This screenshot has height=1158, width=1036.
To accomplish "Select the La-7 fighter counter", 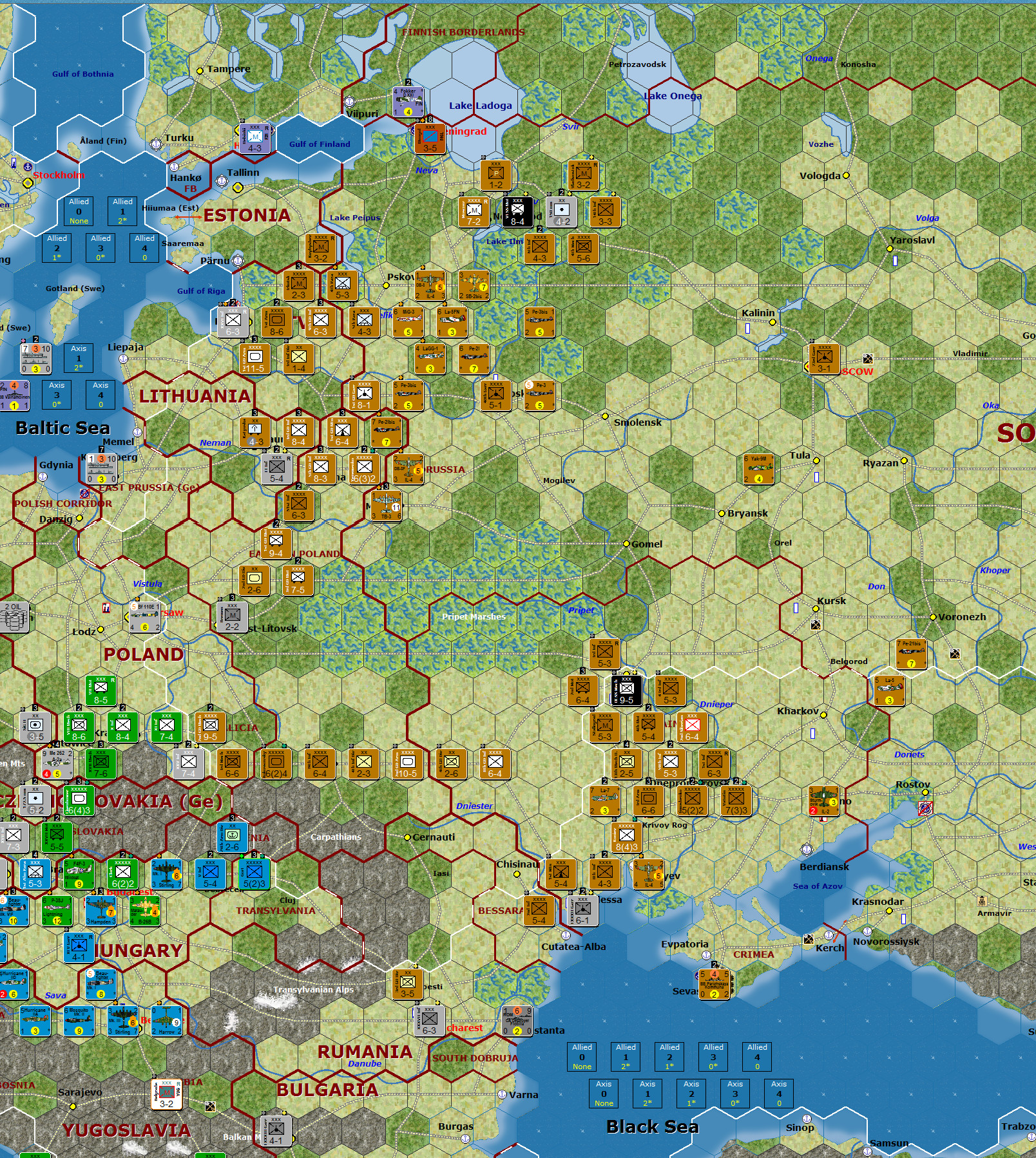I will tap(605, 801).
